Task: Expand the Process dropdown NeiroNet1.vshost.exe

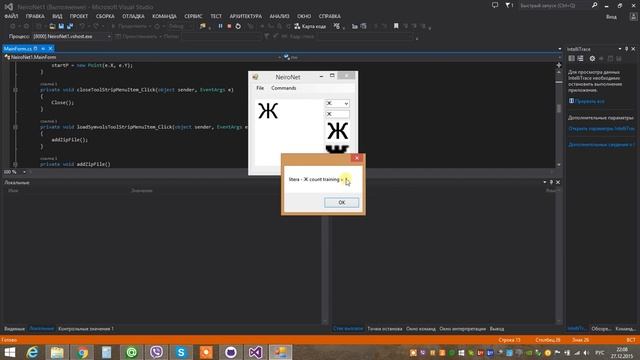Action: point(109,36)
